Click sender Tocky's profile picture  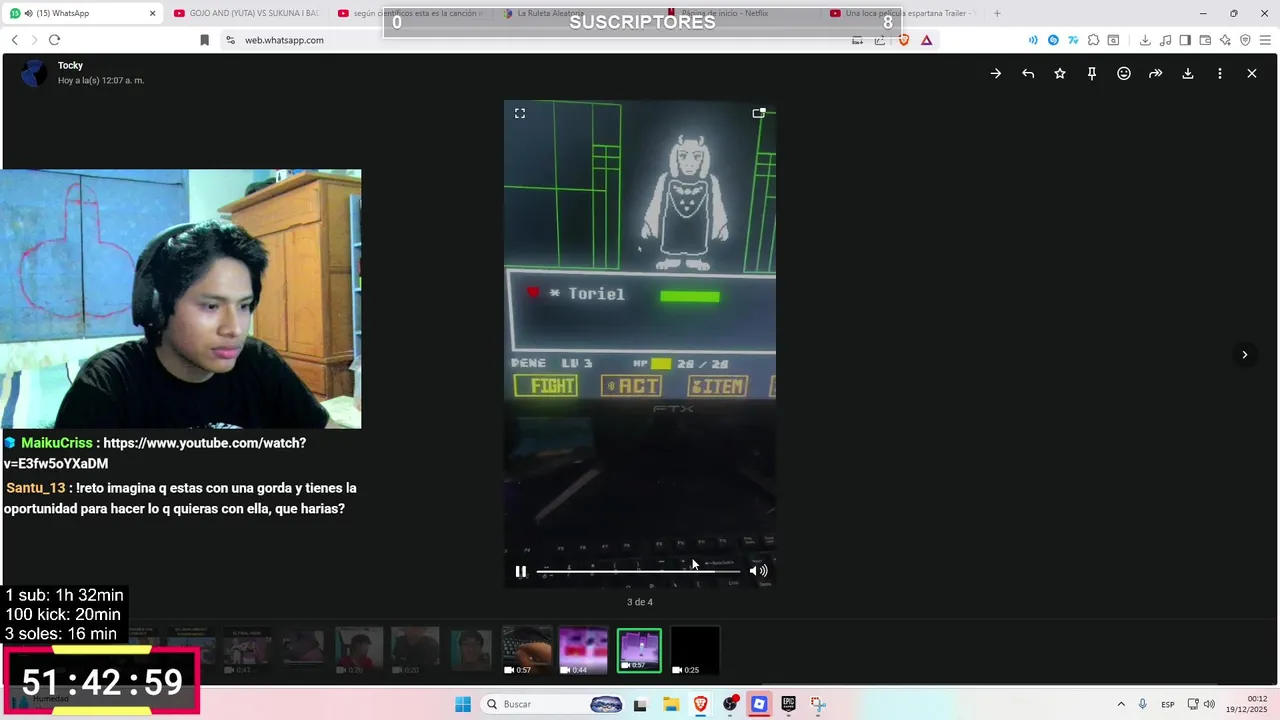click(34, 73)
